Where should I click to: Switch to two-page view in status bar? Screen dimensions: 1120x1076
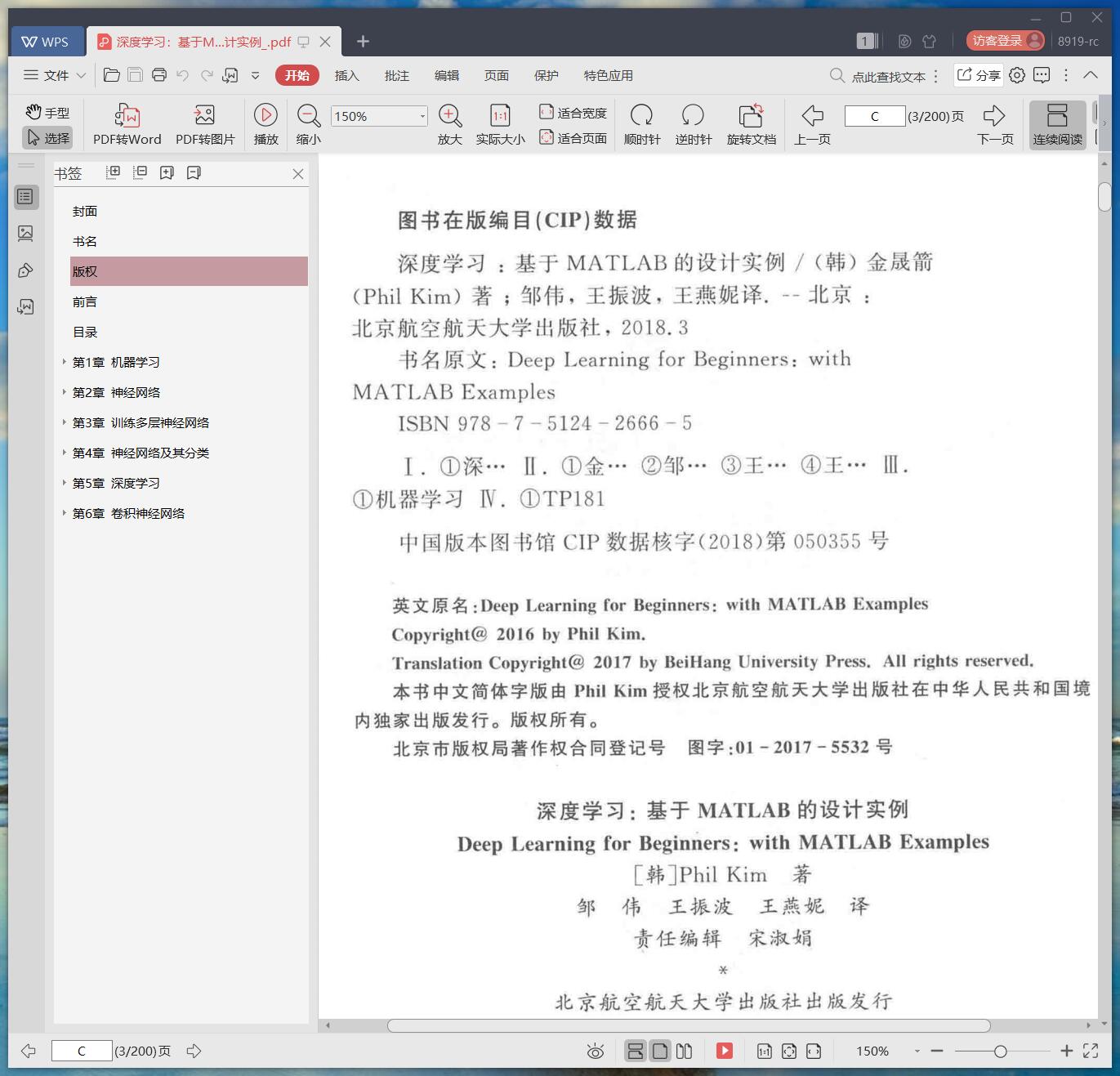[685, 1051]
